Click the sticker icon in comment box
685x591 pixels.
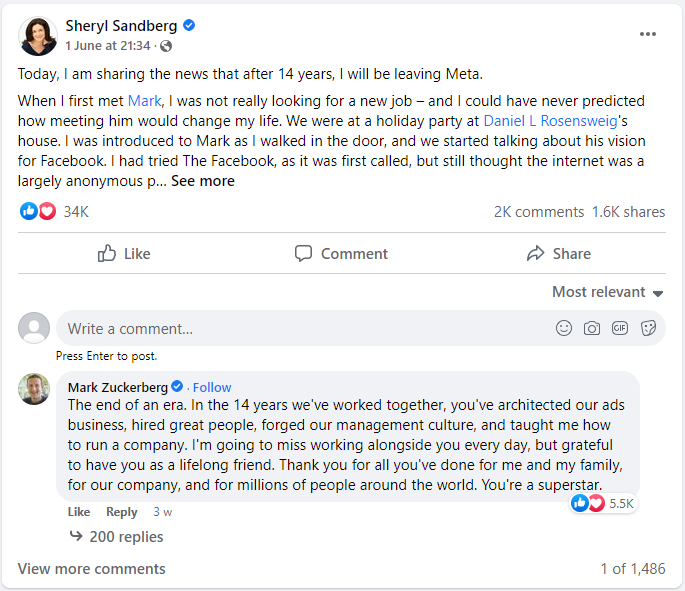click(x=648, y=328)
